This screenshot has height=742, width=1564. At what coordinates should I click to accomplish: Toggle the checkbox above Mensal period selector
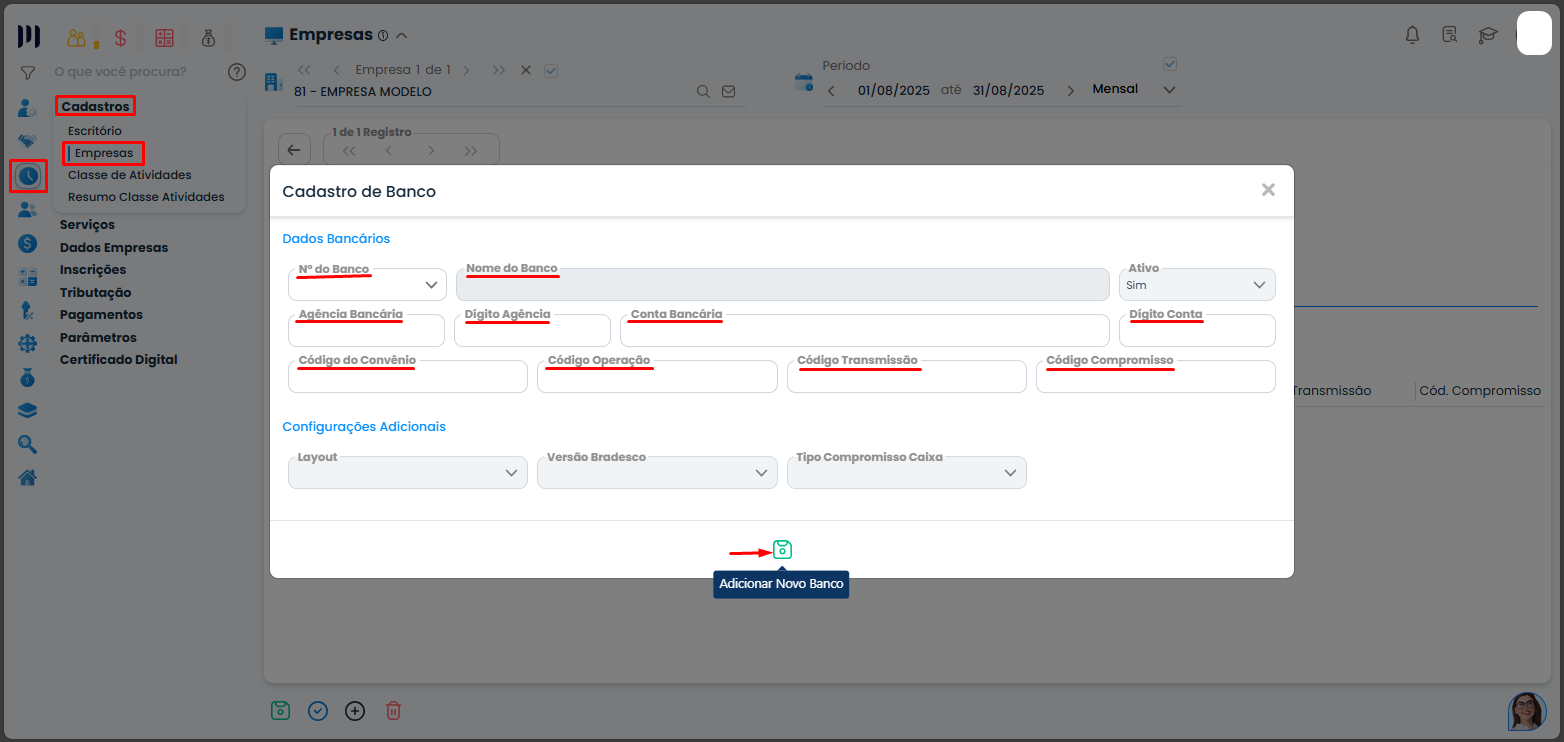1171,65
